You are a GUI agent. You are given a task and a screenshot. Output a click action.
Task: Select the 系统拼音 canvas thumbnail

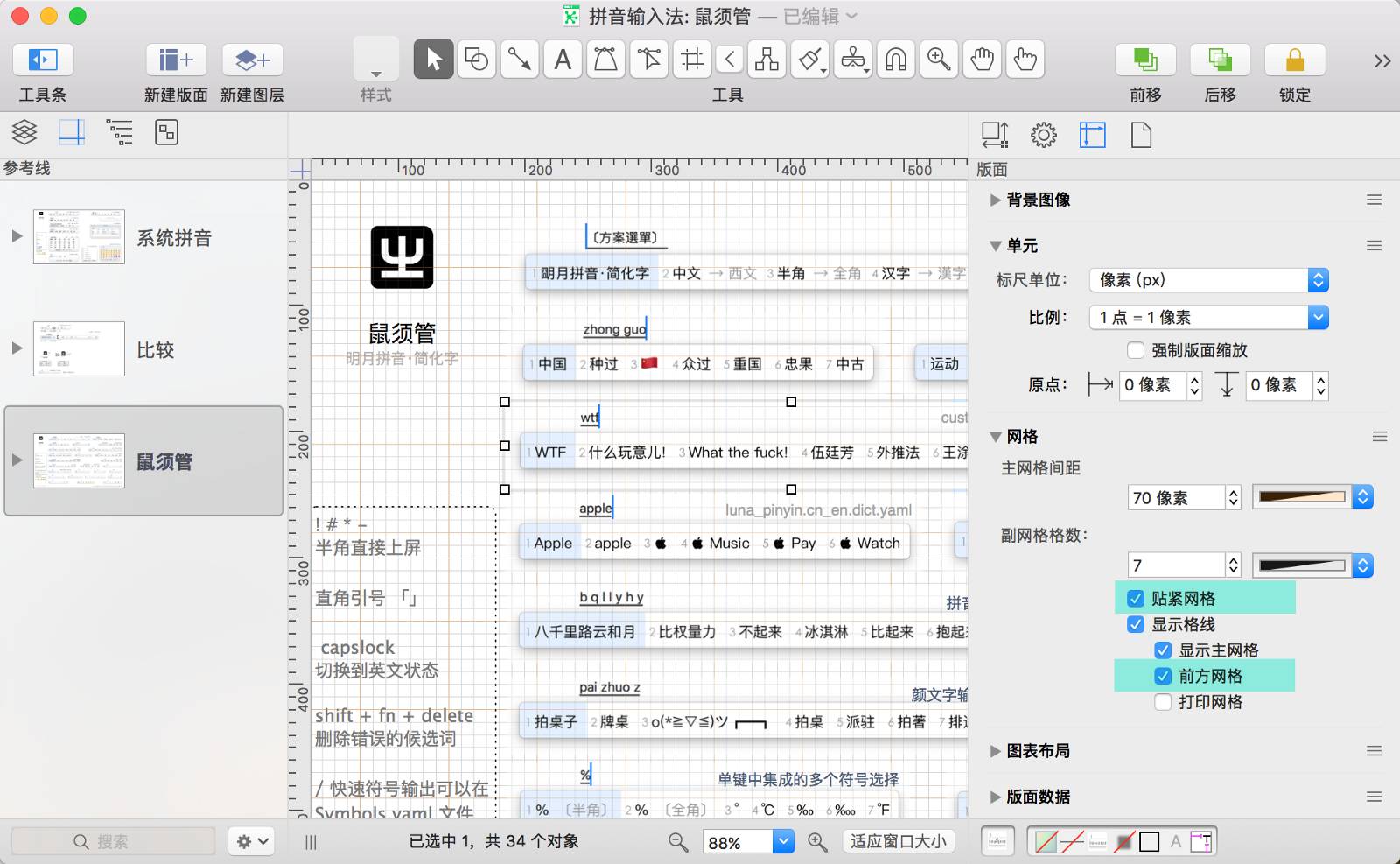(x=79, y=236)
